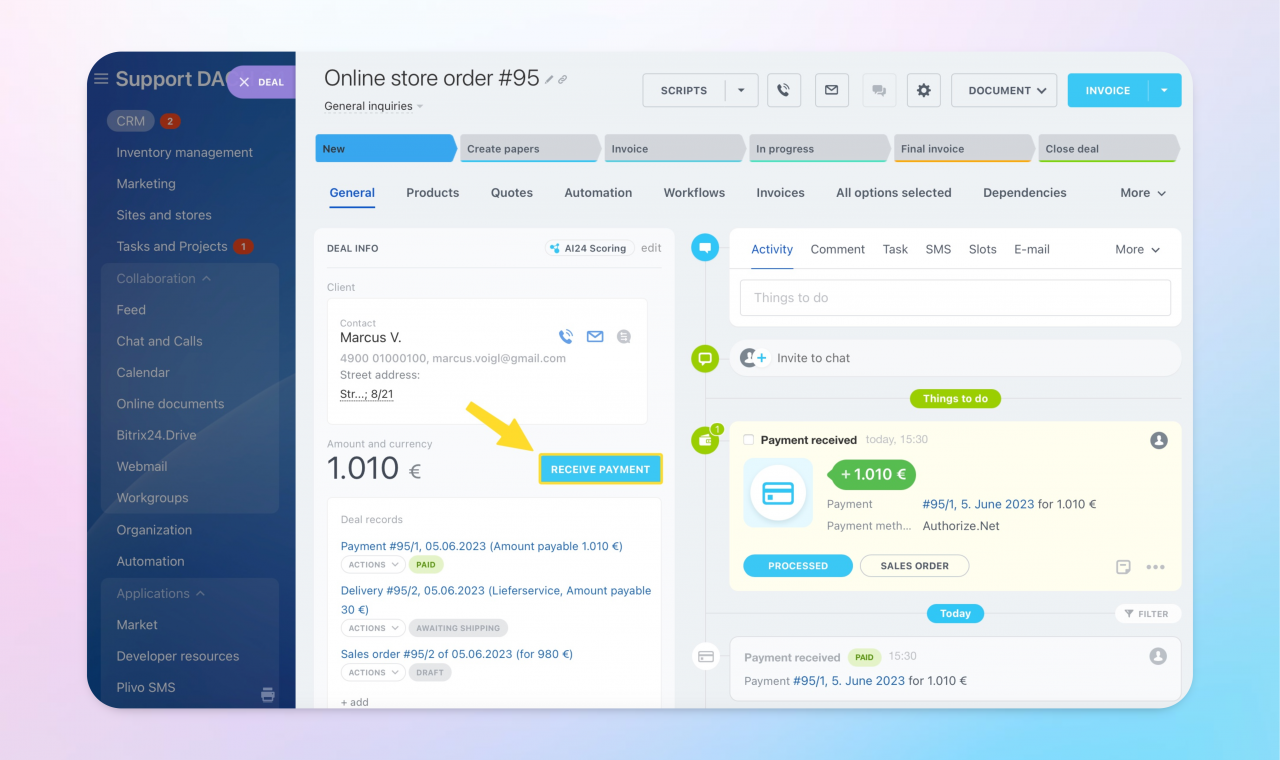
Task: Click the credit card payment thumbnail
Action: 778,492
